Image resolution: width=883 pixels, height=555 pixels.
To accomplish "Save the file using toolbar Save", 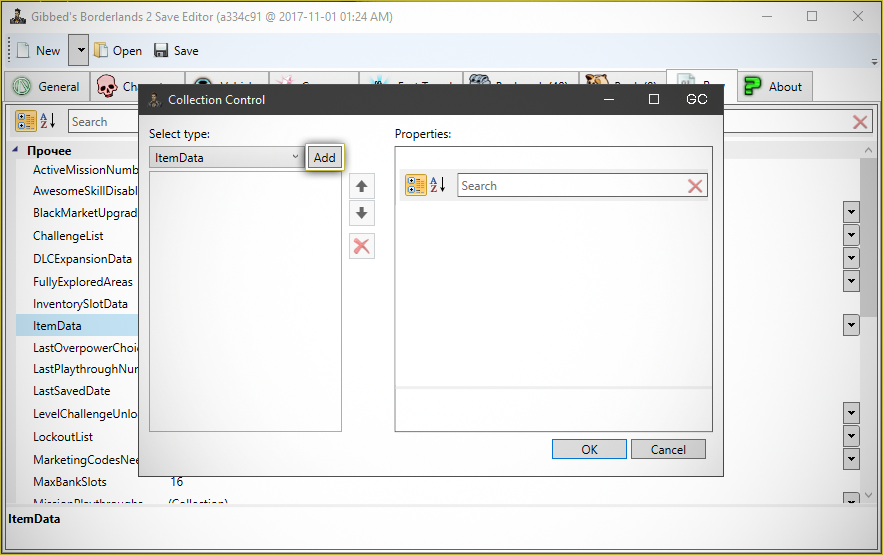I will pyautogui.click(x=176, y=51).
